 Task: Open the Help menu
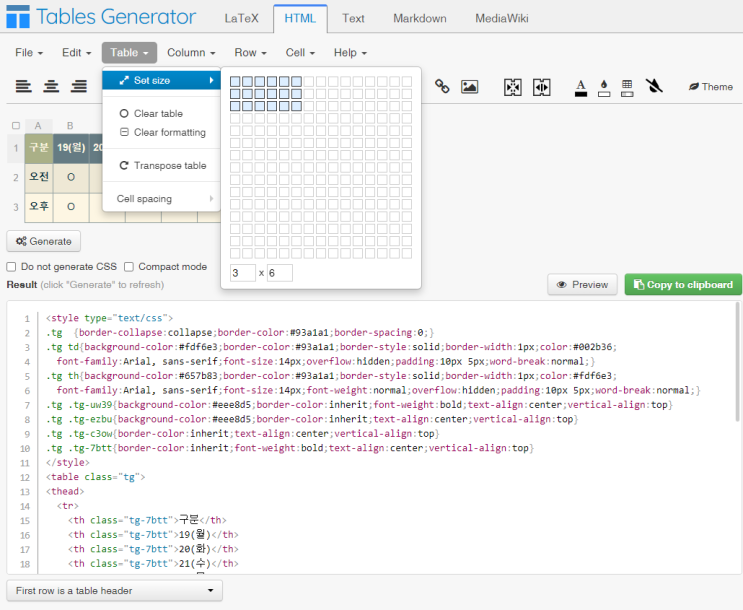click(350, 53)
